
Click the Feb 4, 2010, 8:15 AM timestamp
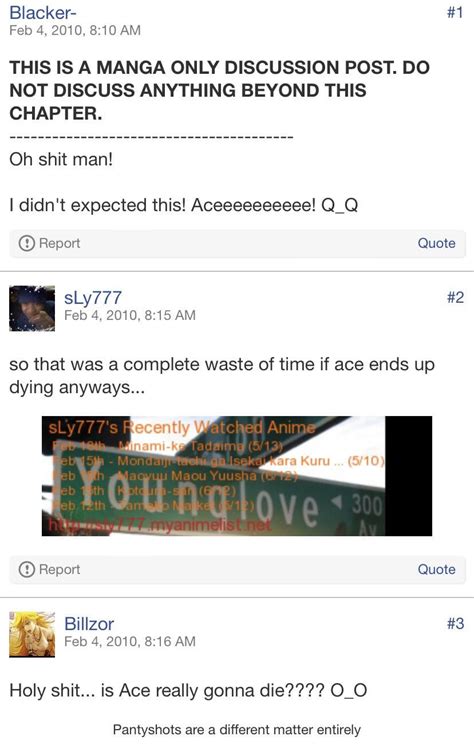130,315
